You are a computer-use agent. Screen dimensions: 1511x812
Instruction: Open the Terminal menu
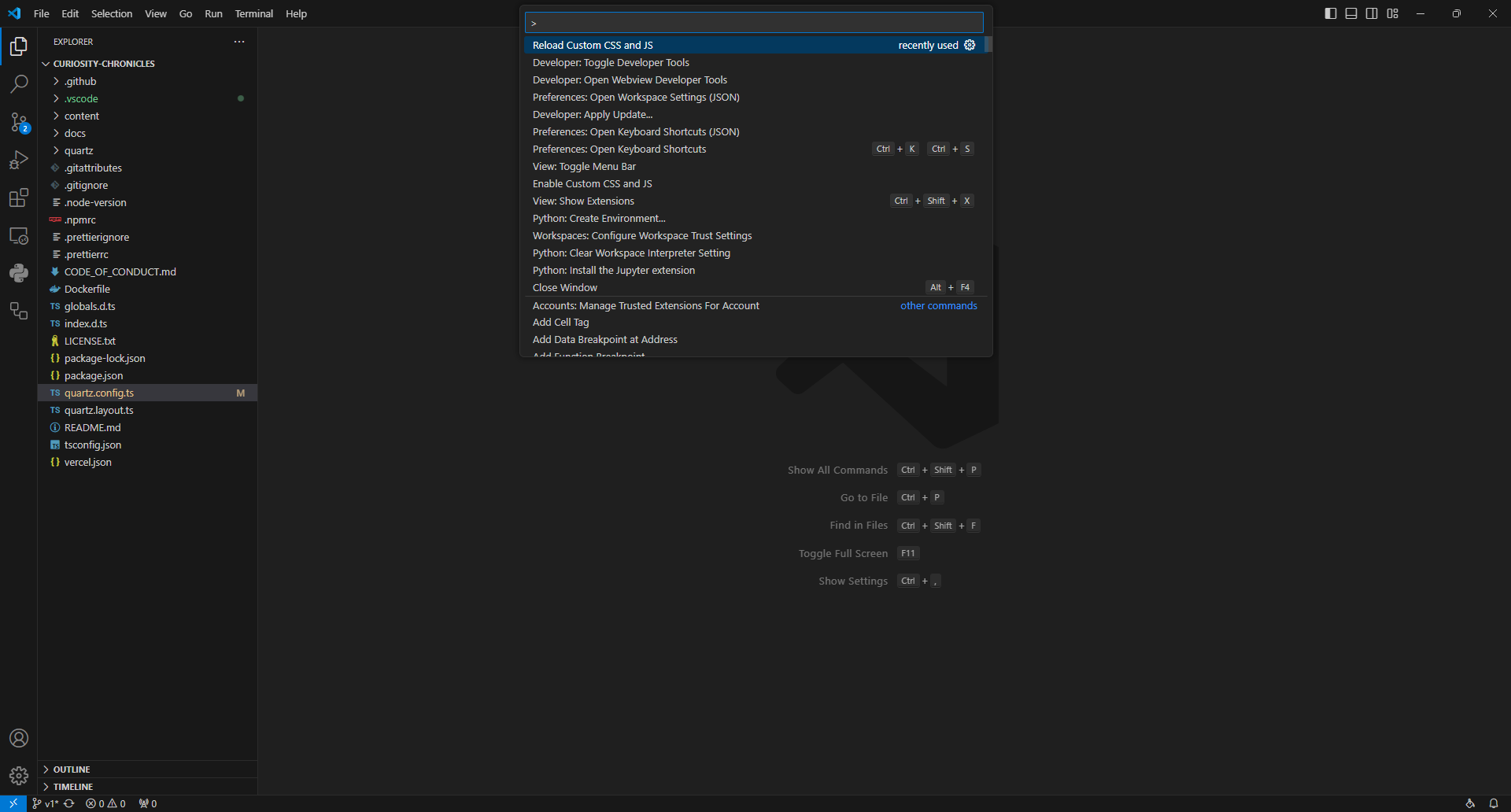pos(254,13)
